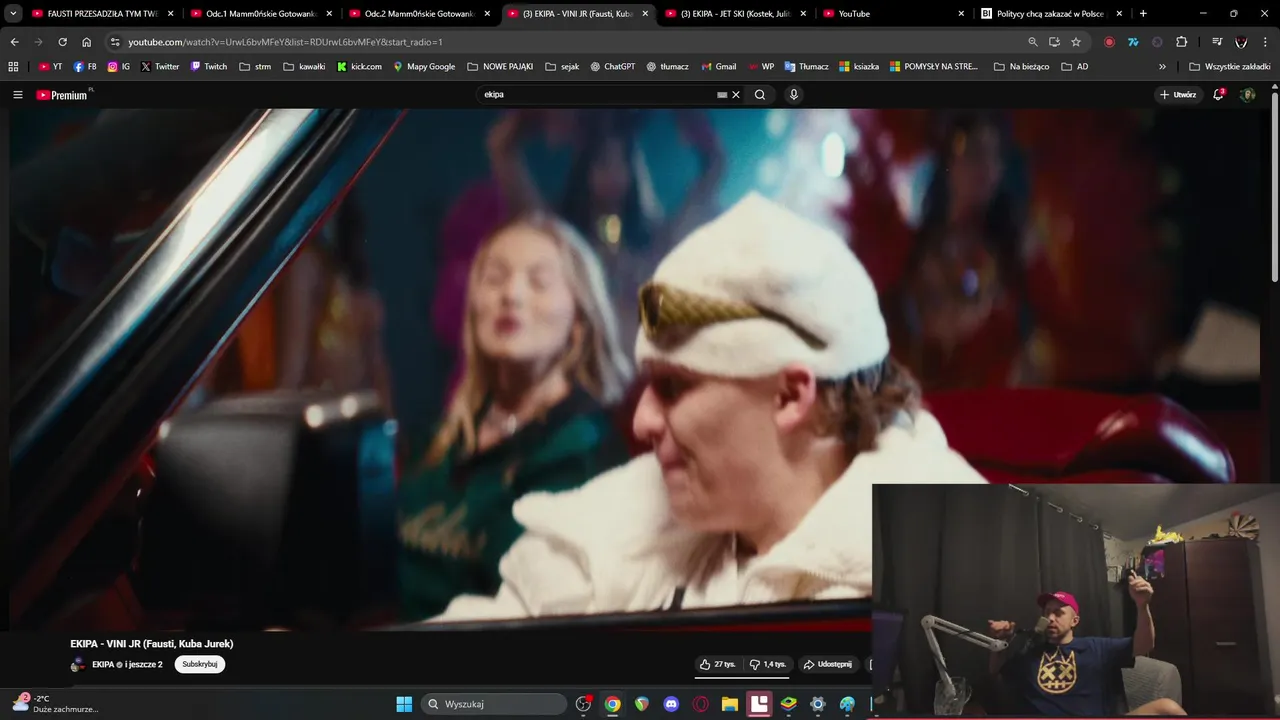The width and height of the screenshot is (1280, 720).
Task: Click the YouTube search input field
Action: (x=600, y=95)
